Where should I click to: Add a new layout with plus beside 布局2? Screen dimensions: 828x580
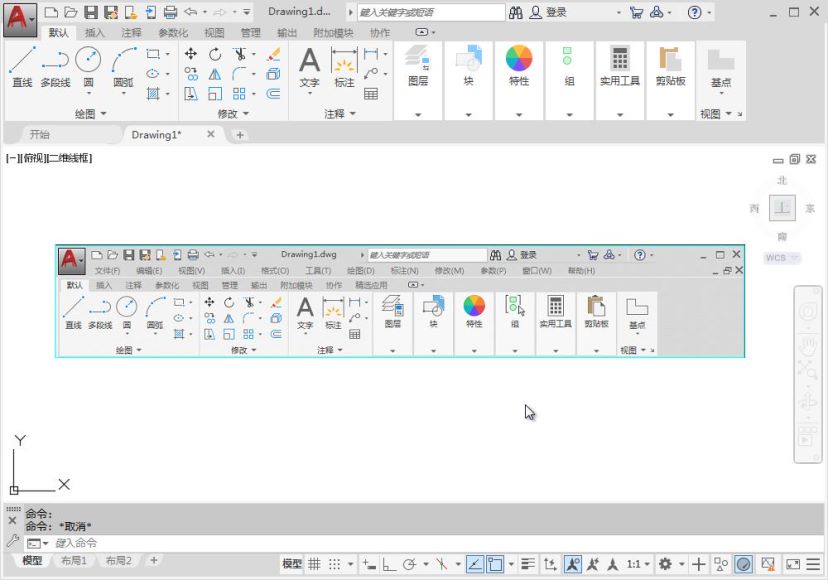(x=154, y=560)
